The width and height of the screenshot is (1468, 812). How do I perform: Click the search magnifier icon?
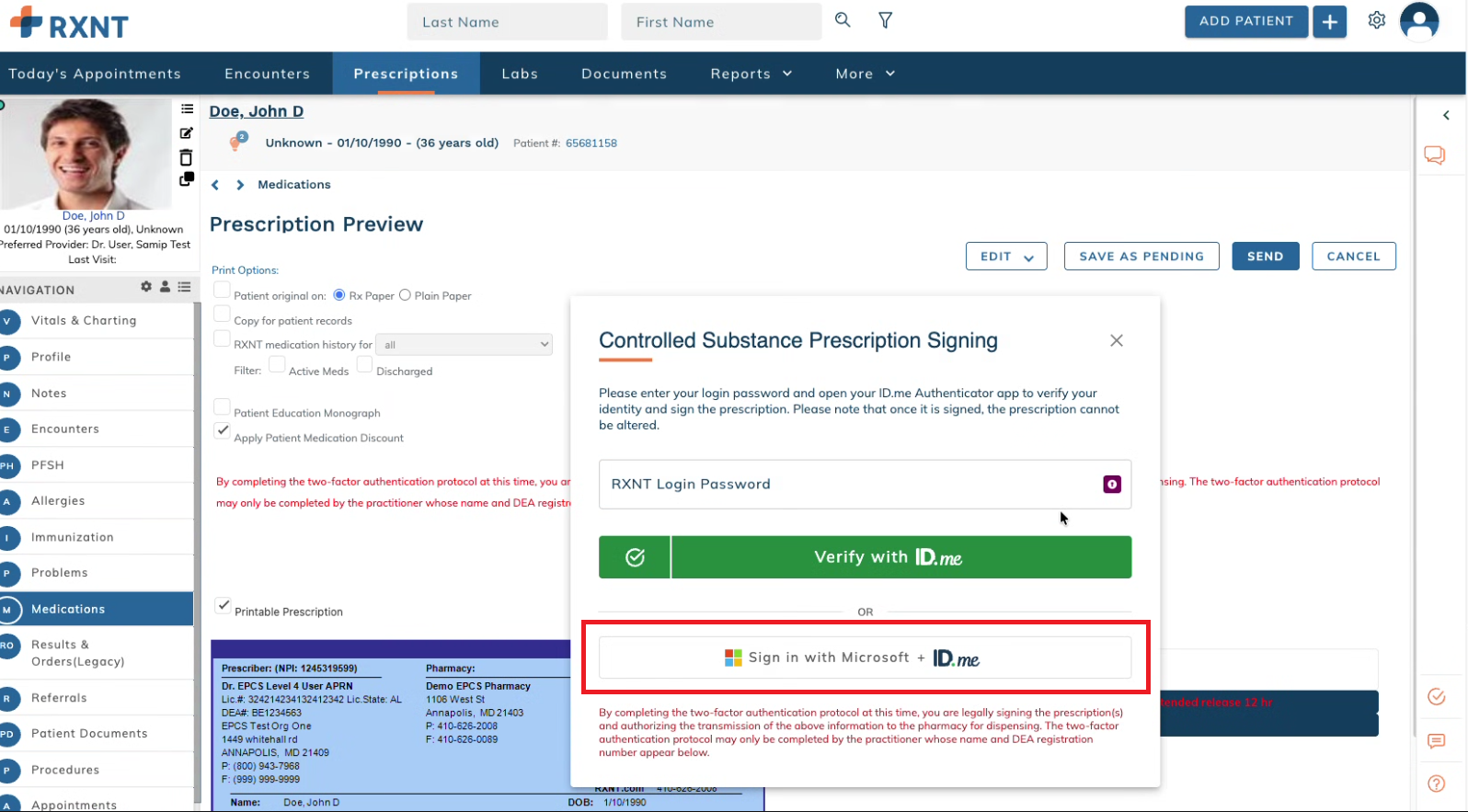(842, 20)
